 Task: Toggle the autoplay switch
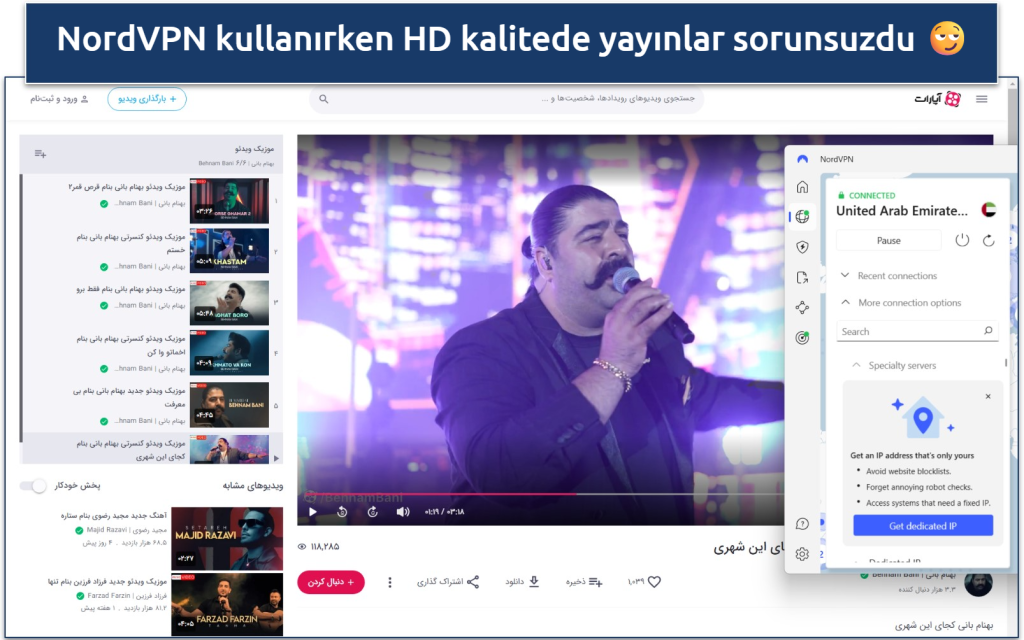click(x=33, y=485)
